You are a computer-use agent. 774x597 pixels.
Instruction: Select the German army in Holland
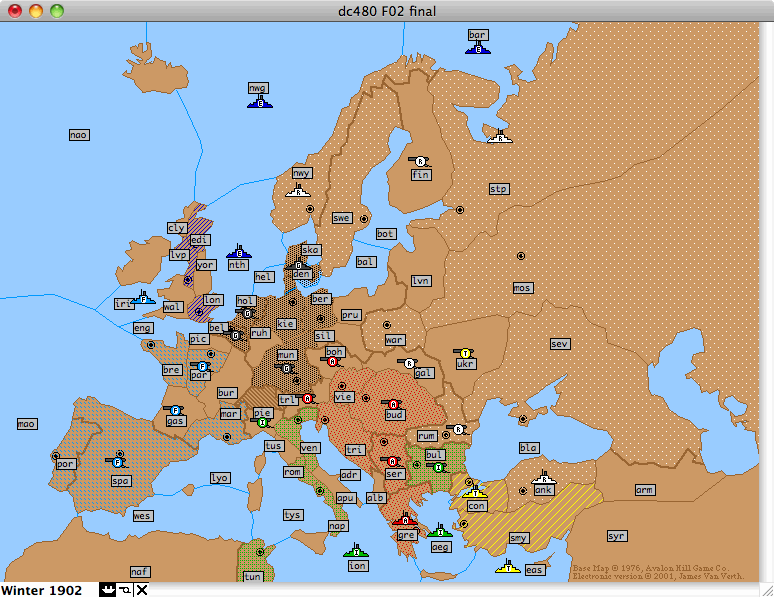247,313
